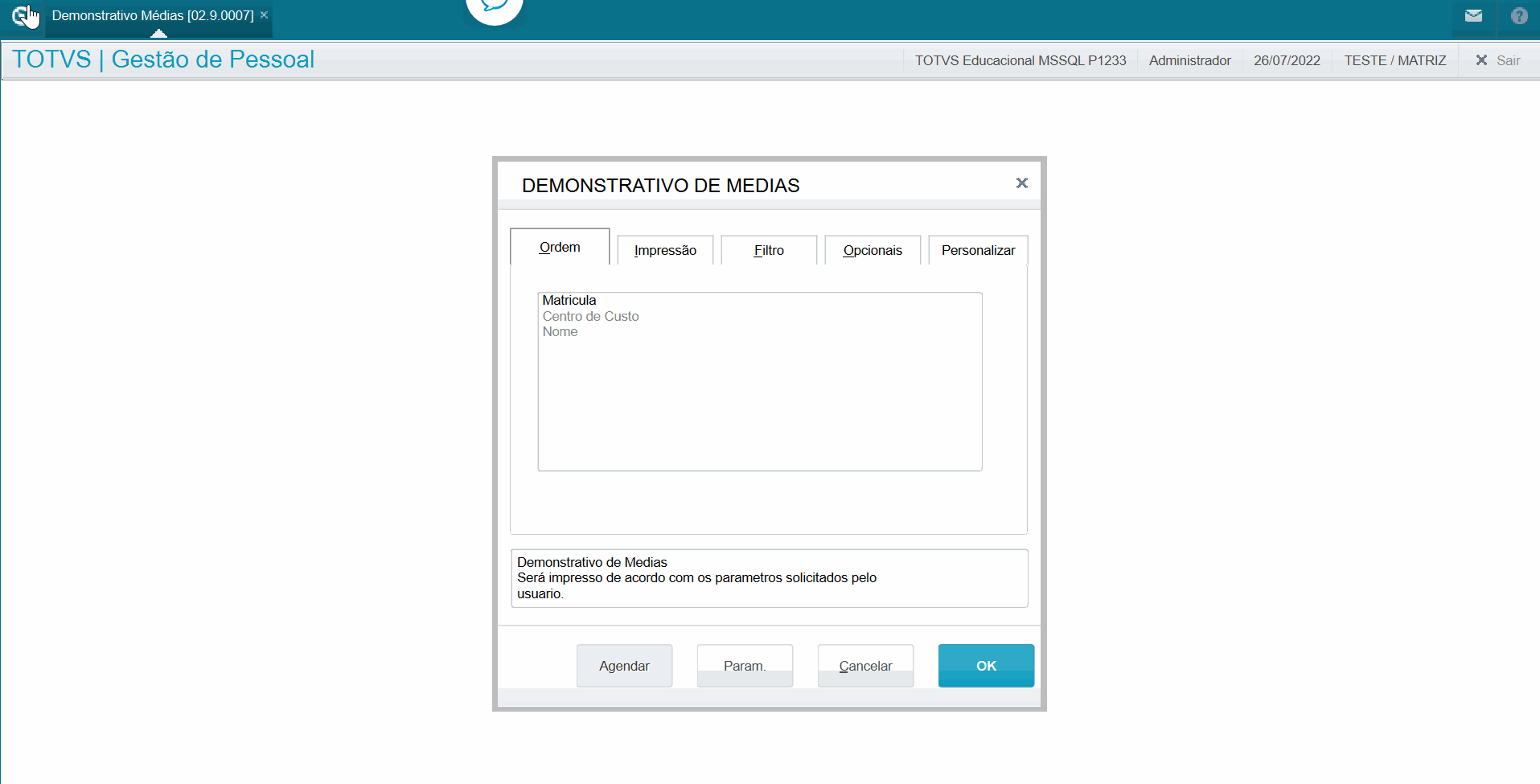The height and width of the screenshot is (784, 1540).
Task: Close the Demonstrativo Médias tab with its X
Action: 264,15
